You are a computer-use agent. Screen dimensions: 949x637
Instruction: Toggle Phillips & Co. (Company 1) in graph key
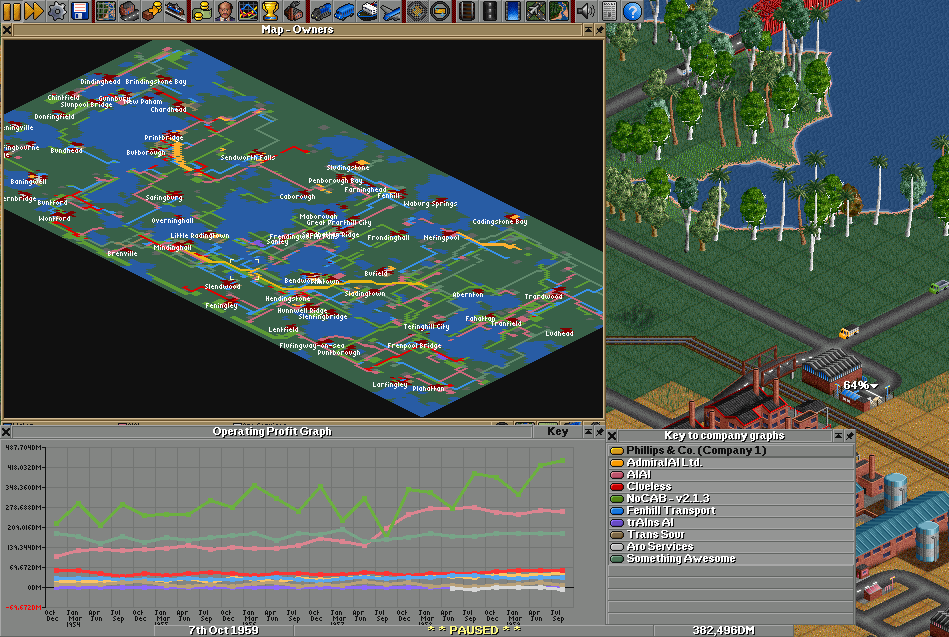(x=731, y=451)
